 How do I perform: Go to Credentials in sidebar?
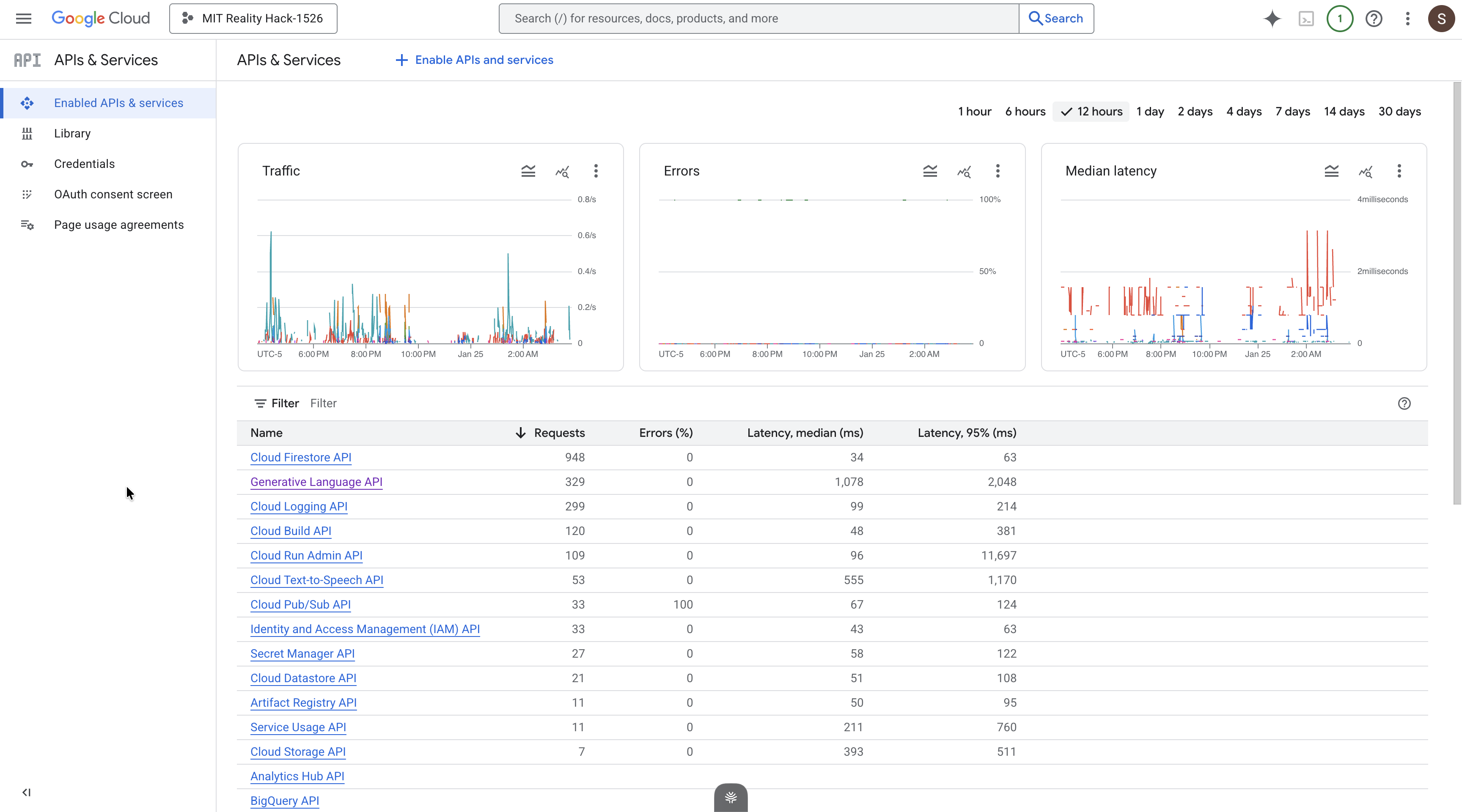coord(84,164)
